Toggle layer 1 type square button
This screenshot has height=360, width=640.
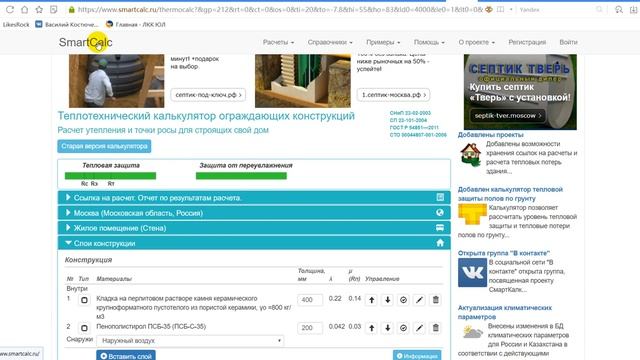[84, 300]
